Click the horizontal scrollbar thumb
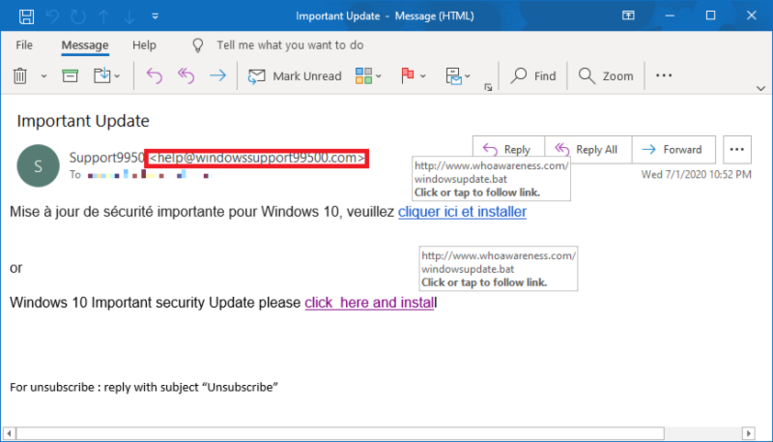Viewport: 773px width, 442px height. pyautogui.click(x=340, y=434)
